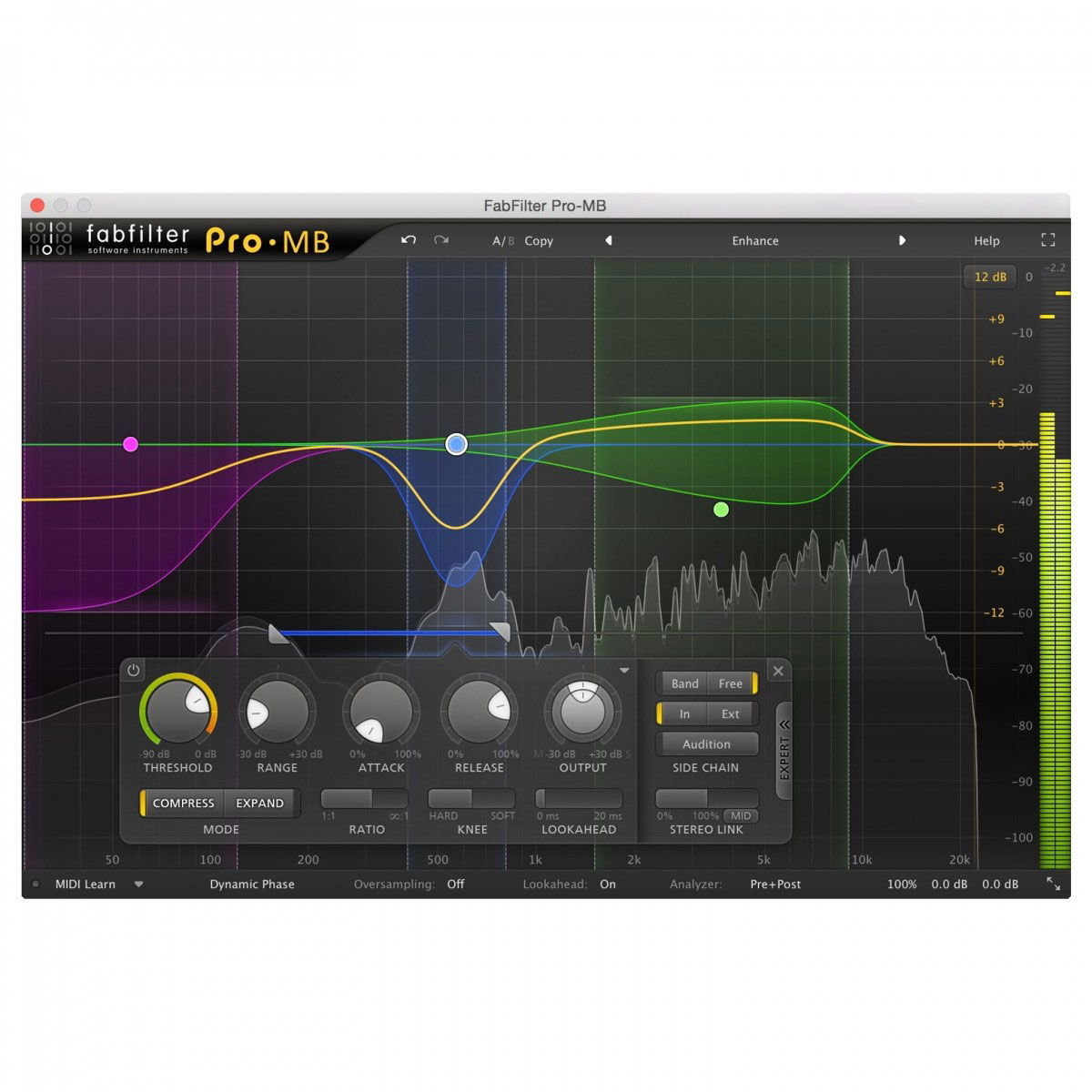Select Ext for the side chain input

pos(730,713)
